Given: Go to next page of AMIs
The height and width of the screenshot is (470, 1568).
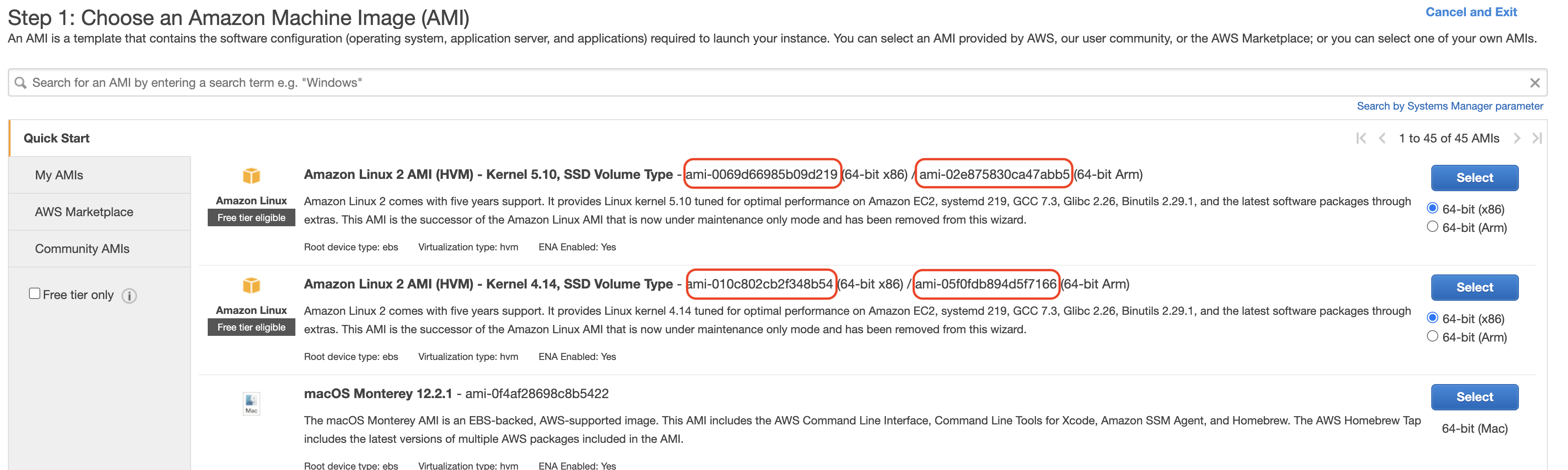Looking at the screenshot, I should coord(1517,138).
